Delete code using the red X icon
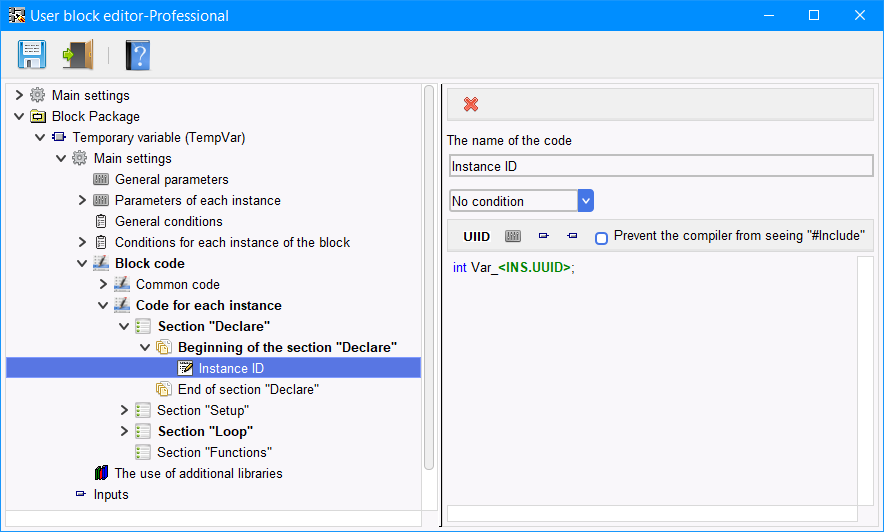The height and width of the screenshot is (532, 884). (471, 104)
